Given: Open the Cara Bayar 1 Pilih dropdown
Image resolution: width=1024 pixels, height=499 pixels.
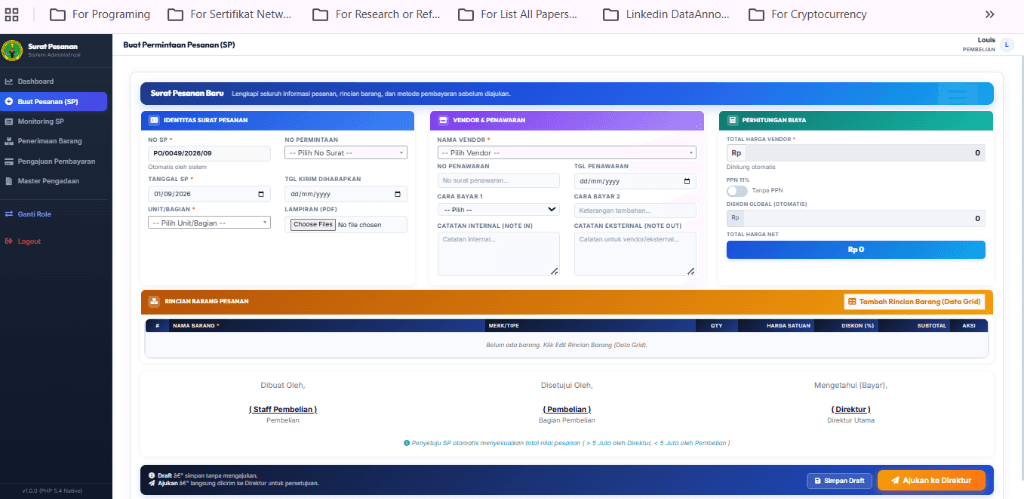Looking at the screenshot, I should point(499,210).
